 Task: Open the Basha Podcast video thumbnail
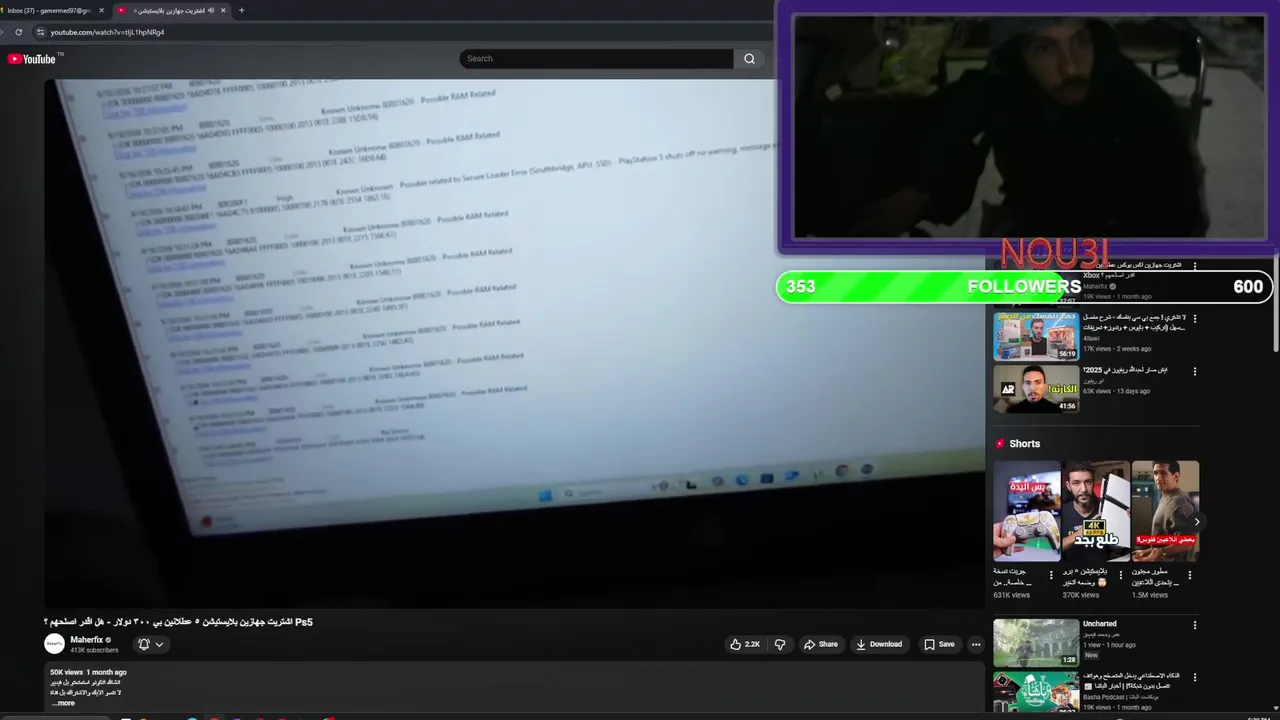(x=1036, y=691)
